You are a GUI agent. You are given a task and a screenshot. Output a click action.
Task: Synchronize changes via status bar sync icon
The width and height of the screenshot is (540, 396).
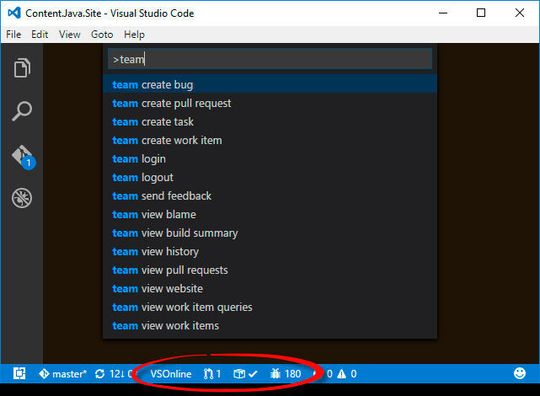[100, 374]
